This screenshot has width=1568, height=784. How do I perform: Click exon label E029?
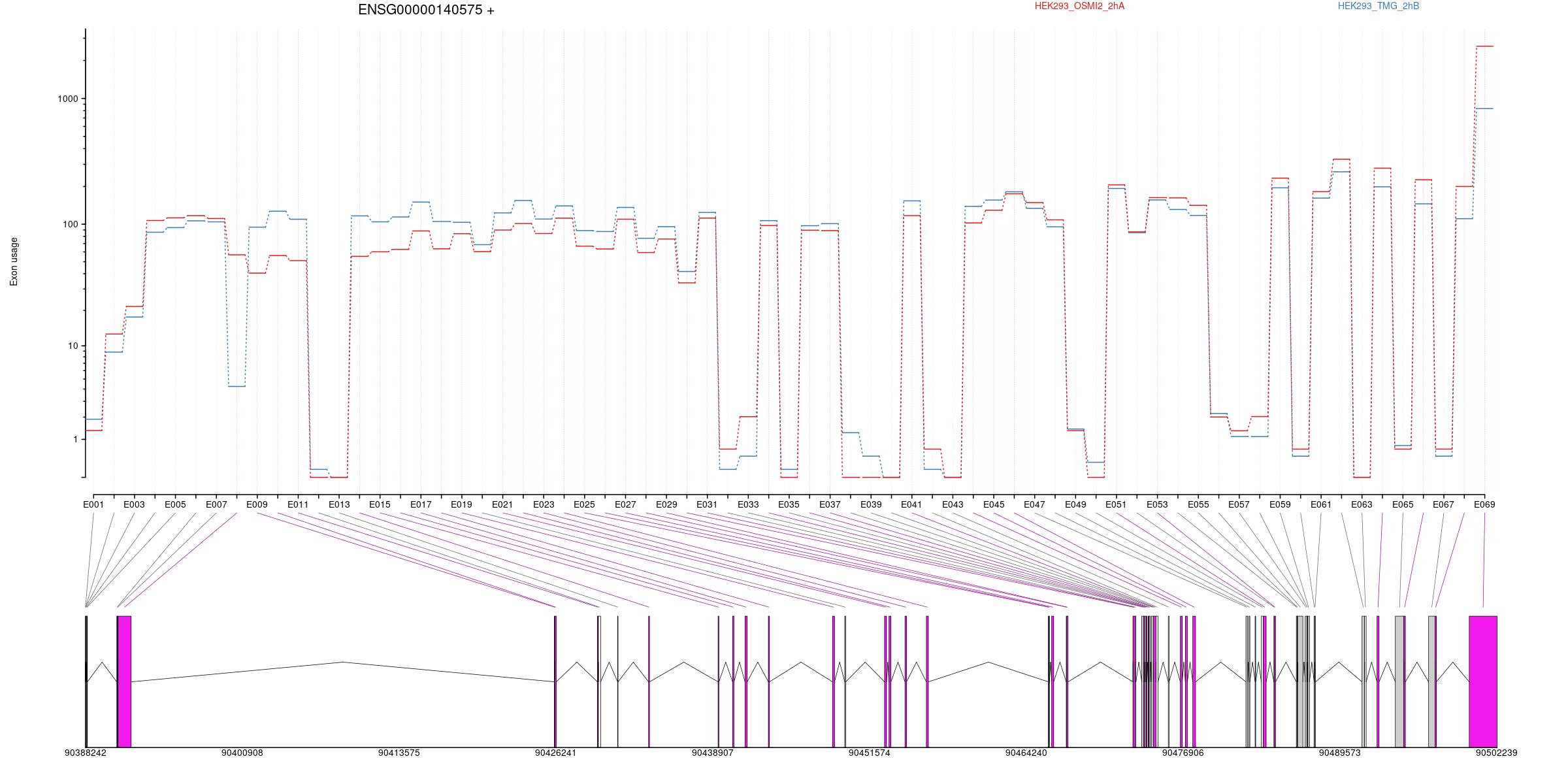(666, 504)
